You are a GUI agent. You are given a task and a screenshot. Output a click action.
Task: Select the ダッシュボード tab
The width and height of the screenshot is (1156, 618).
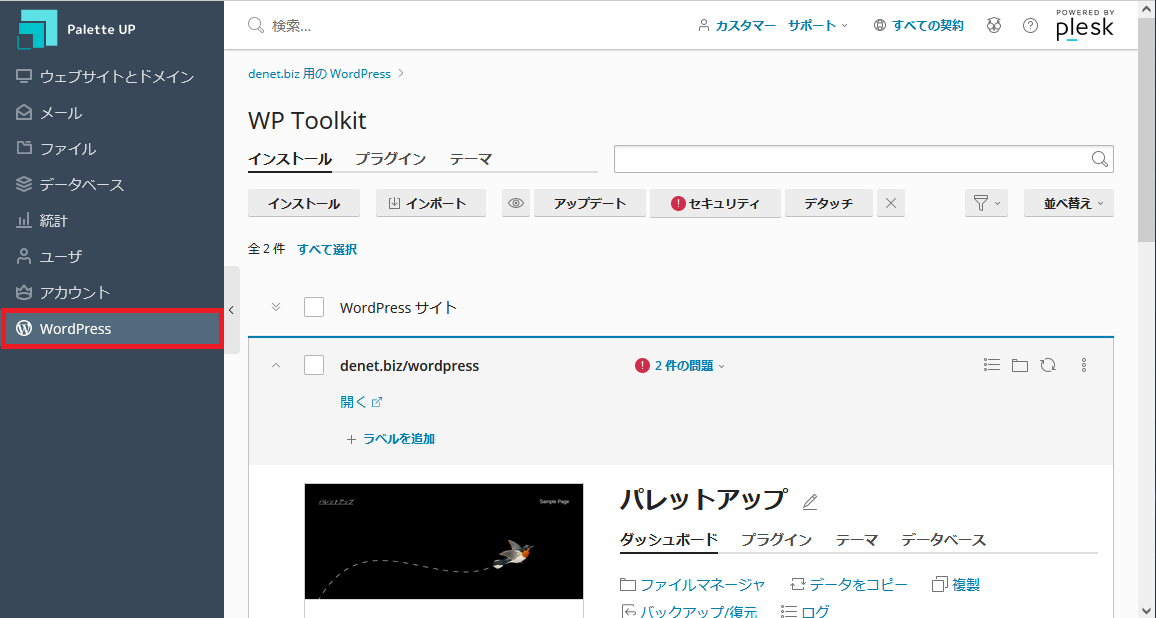pyautogui.click(x=669, y=541)
